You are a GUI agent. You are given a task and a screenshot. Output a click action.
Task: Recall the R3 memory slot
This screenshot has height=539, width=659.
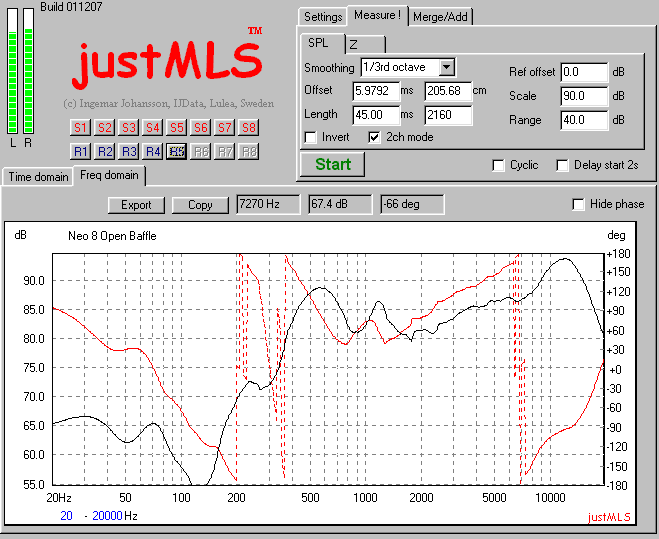[x=129, y=151]
